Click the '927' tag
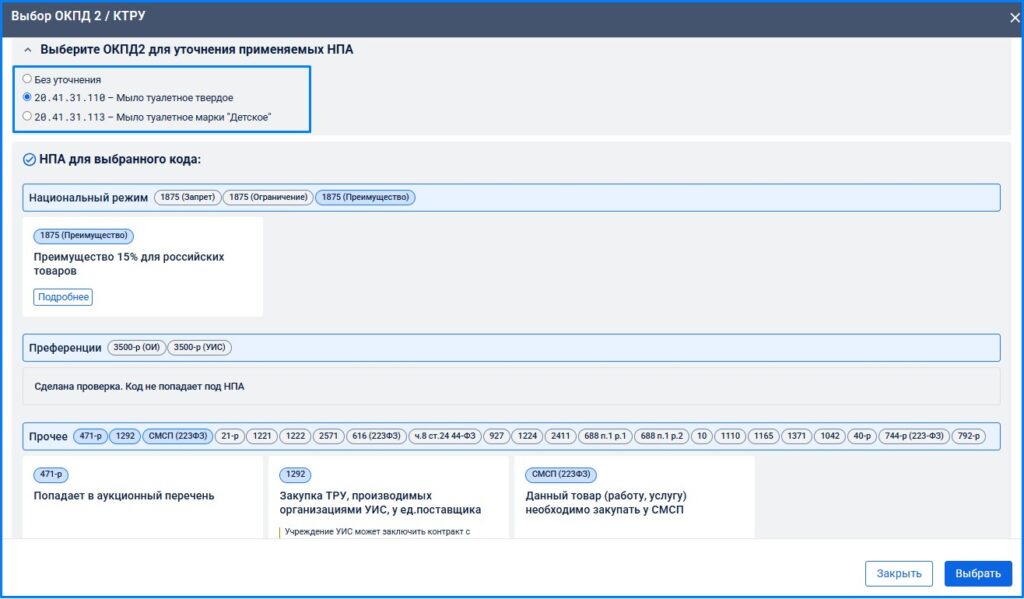The height and width of the screenshot is (599, 1024). point(496,436)
